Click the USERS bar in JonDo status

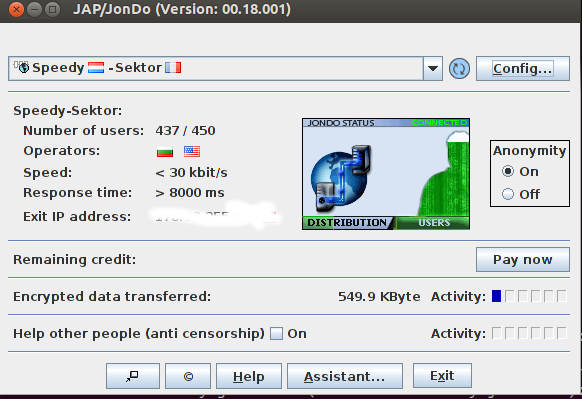coord(434,223)
